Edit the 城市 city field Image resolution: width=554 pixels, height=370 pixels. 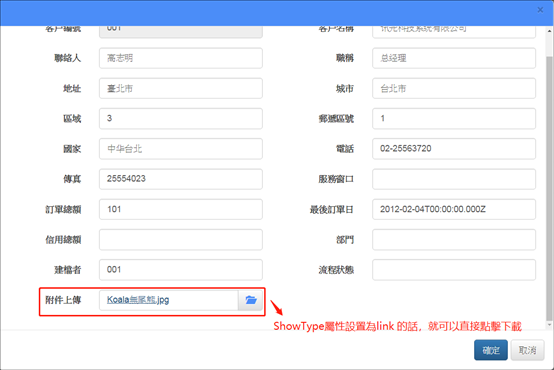(x=454, y=88)
